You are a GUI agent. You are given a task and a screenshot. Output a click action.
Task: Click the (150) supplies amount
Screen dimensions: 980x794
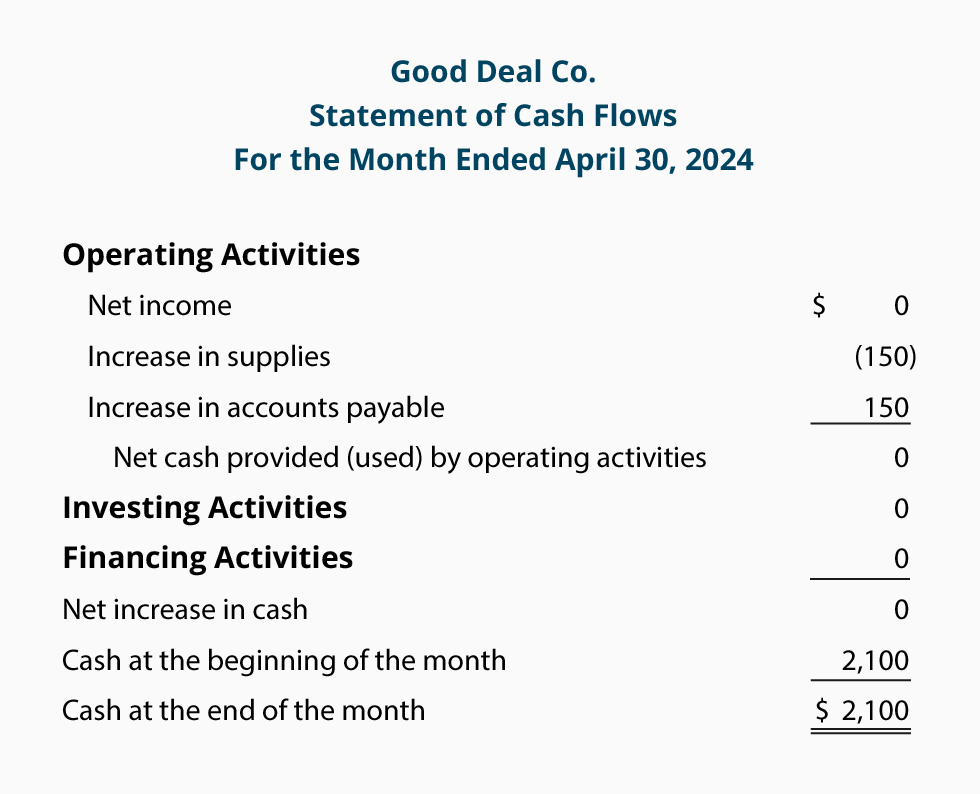tap(885, 357)
